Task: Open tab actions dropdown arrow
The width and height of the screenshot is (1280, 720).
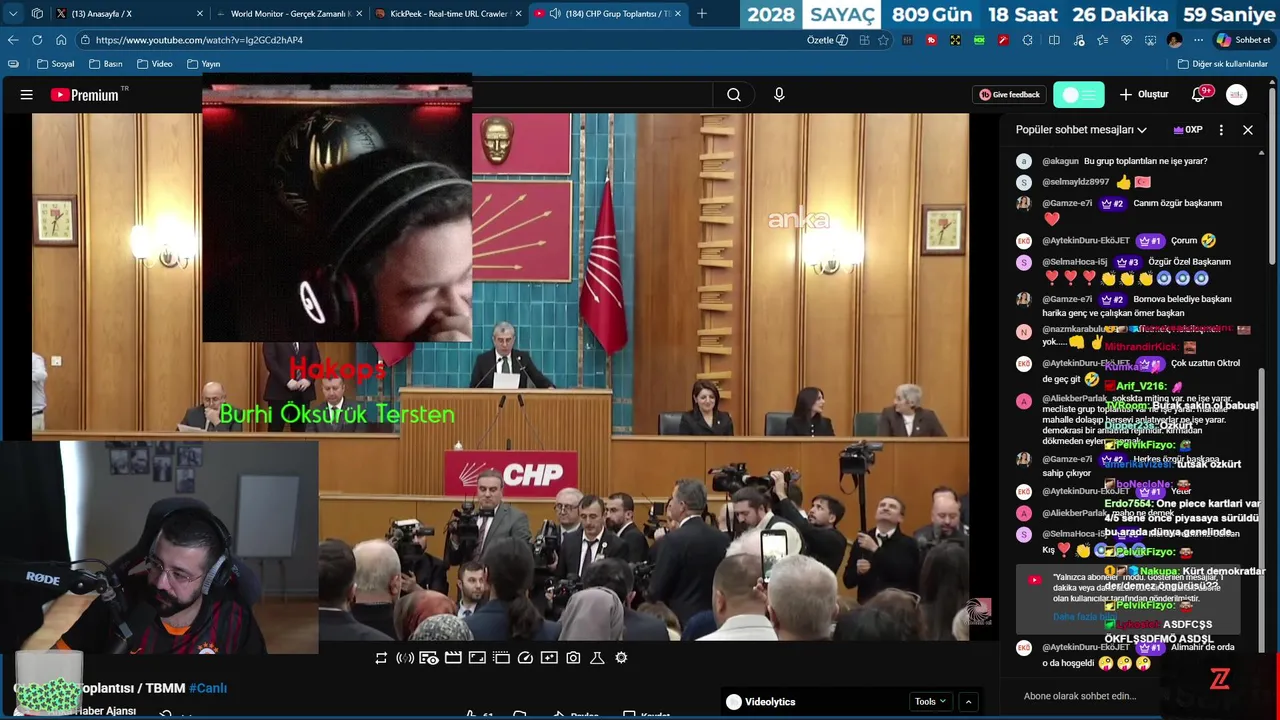Action: click(x=13, y=14)
